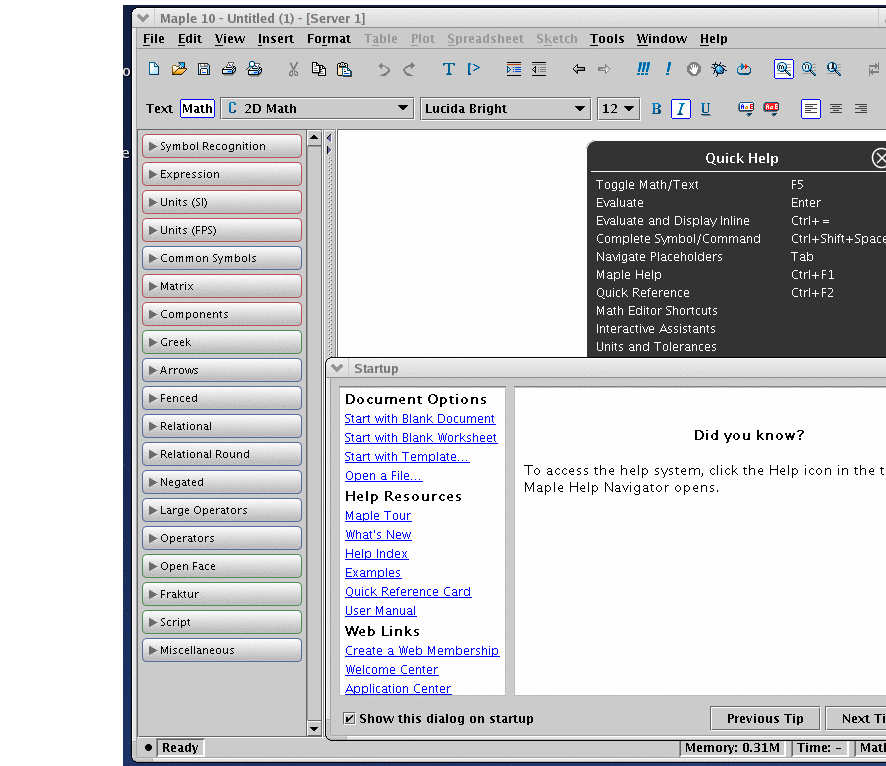Redo action toolbar icon

coord(409,69)
